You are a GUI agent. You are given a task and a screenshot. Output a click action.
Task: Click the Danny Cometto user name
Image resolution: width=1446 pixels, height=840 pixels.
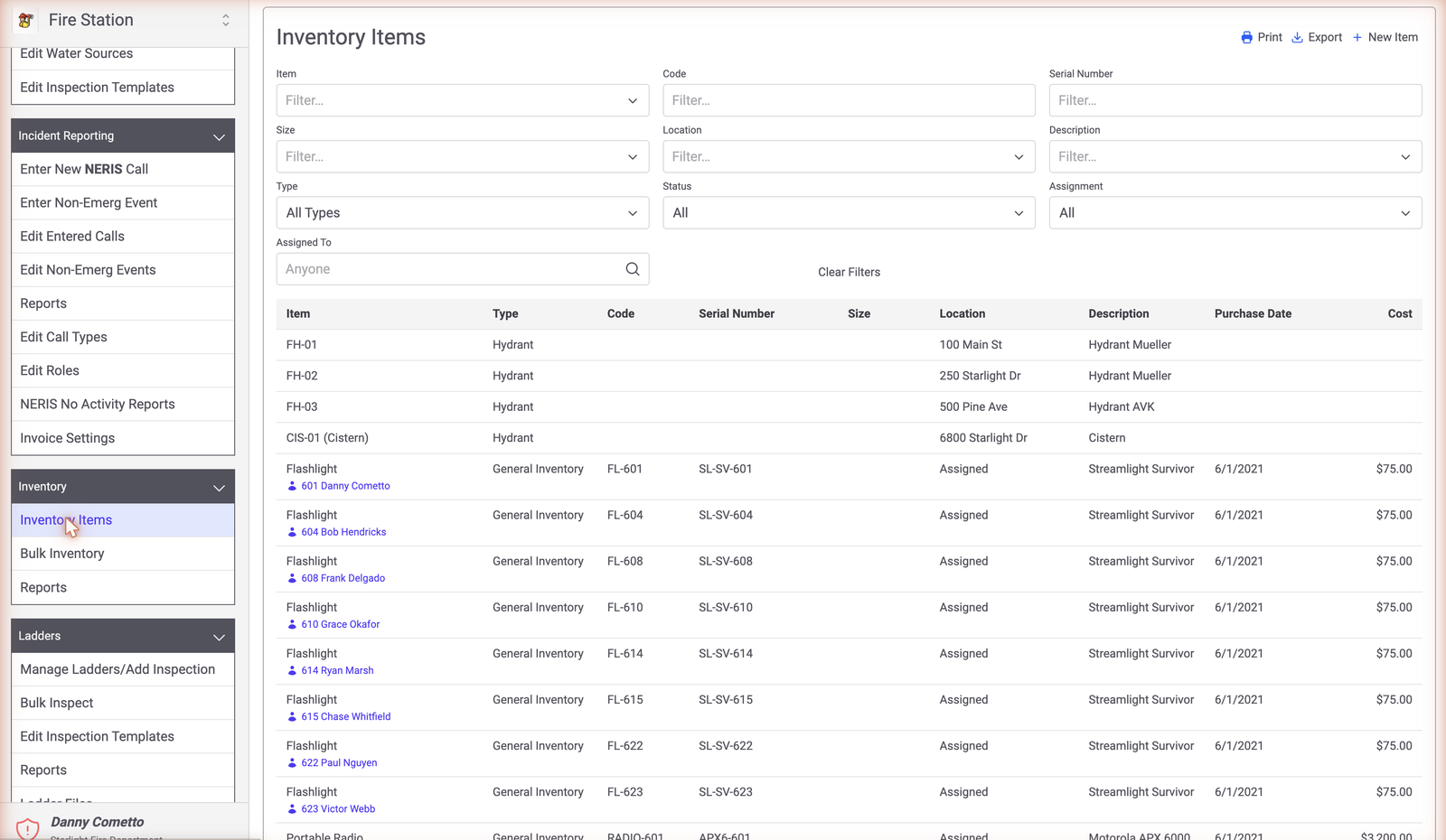[x=98, y=822]
